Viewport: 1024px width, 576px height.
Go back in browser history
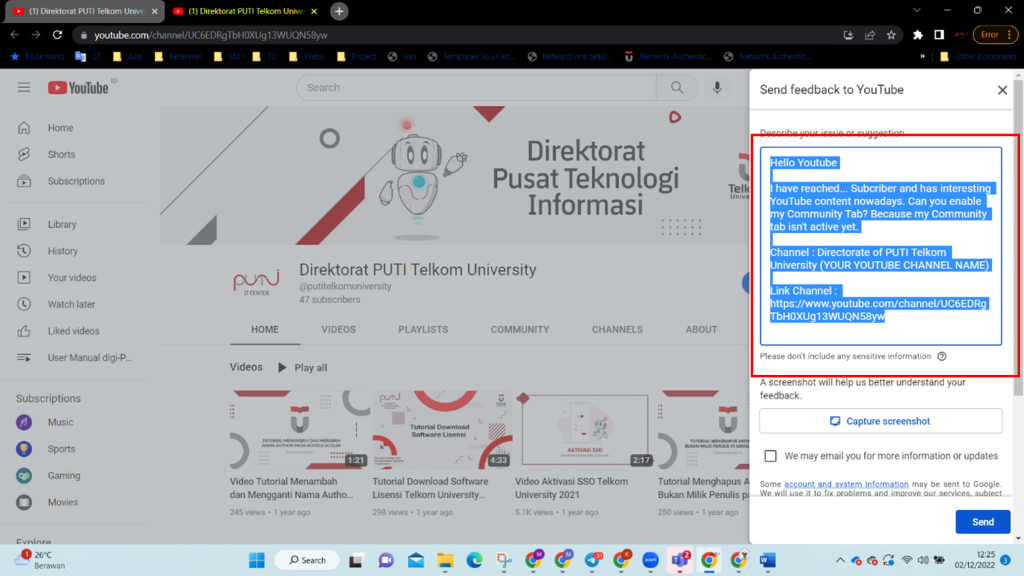pos(14,35)
